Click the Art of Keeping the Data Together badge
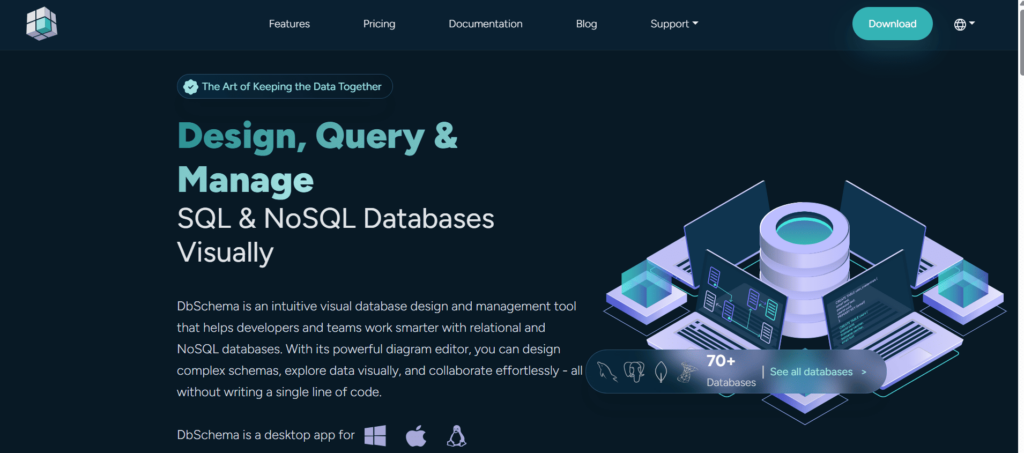This screenshot has height=453, width=1024. pyautogui.click(x=285, y=87)
